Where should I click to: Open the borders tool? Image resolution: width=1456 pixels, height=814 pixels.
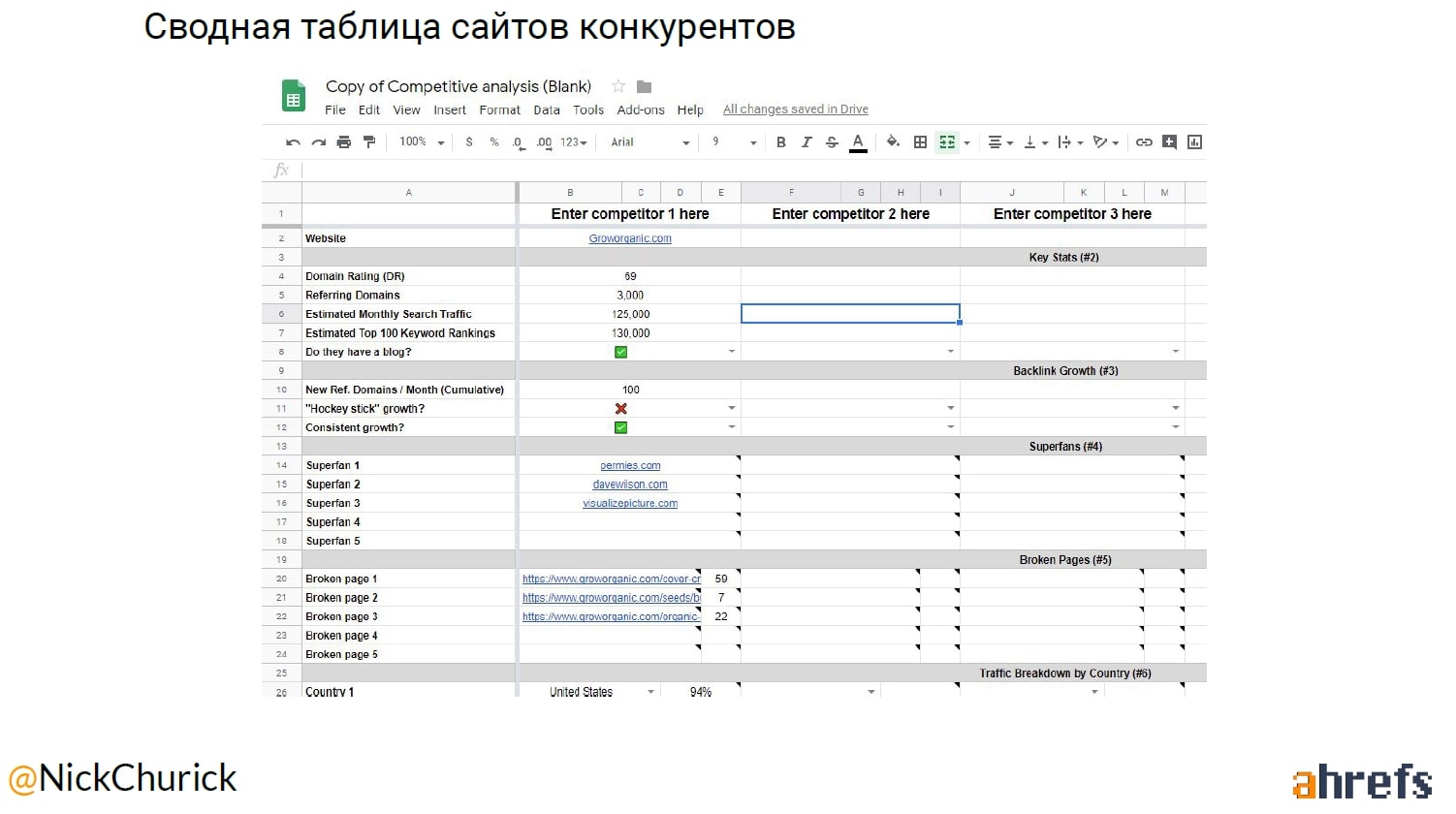coord(920,142)
